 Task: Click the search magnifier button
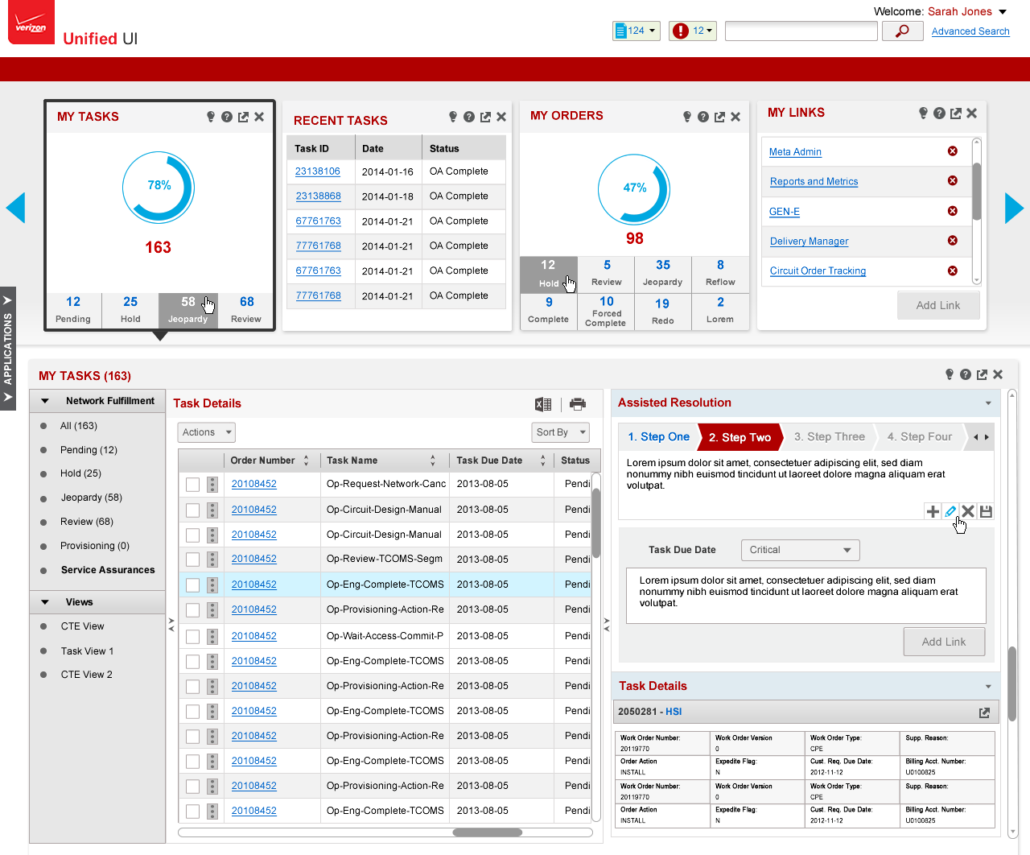[x=902, y=31]
